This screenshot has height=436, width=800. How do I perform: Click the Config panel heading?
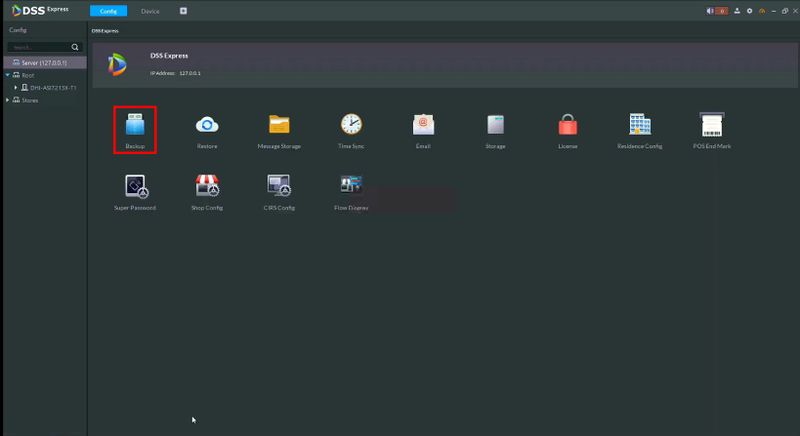click(18, 30)
